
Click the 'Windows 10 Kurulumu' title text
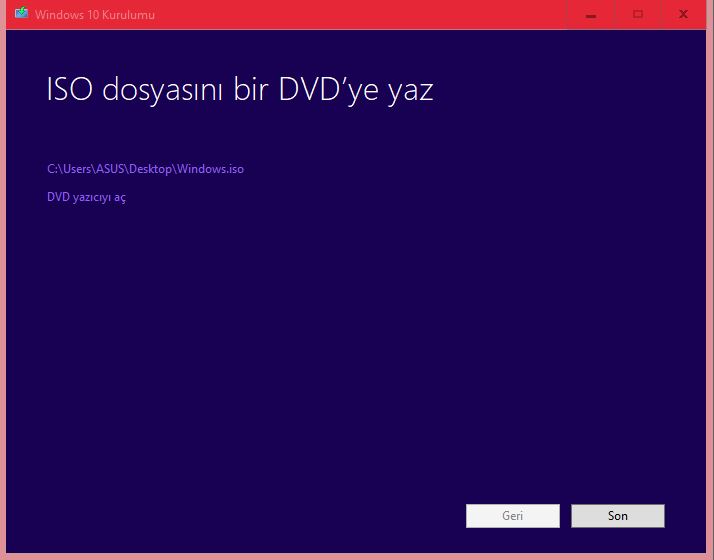coord(95,15)
